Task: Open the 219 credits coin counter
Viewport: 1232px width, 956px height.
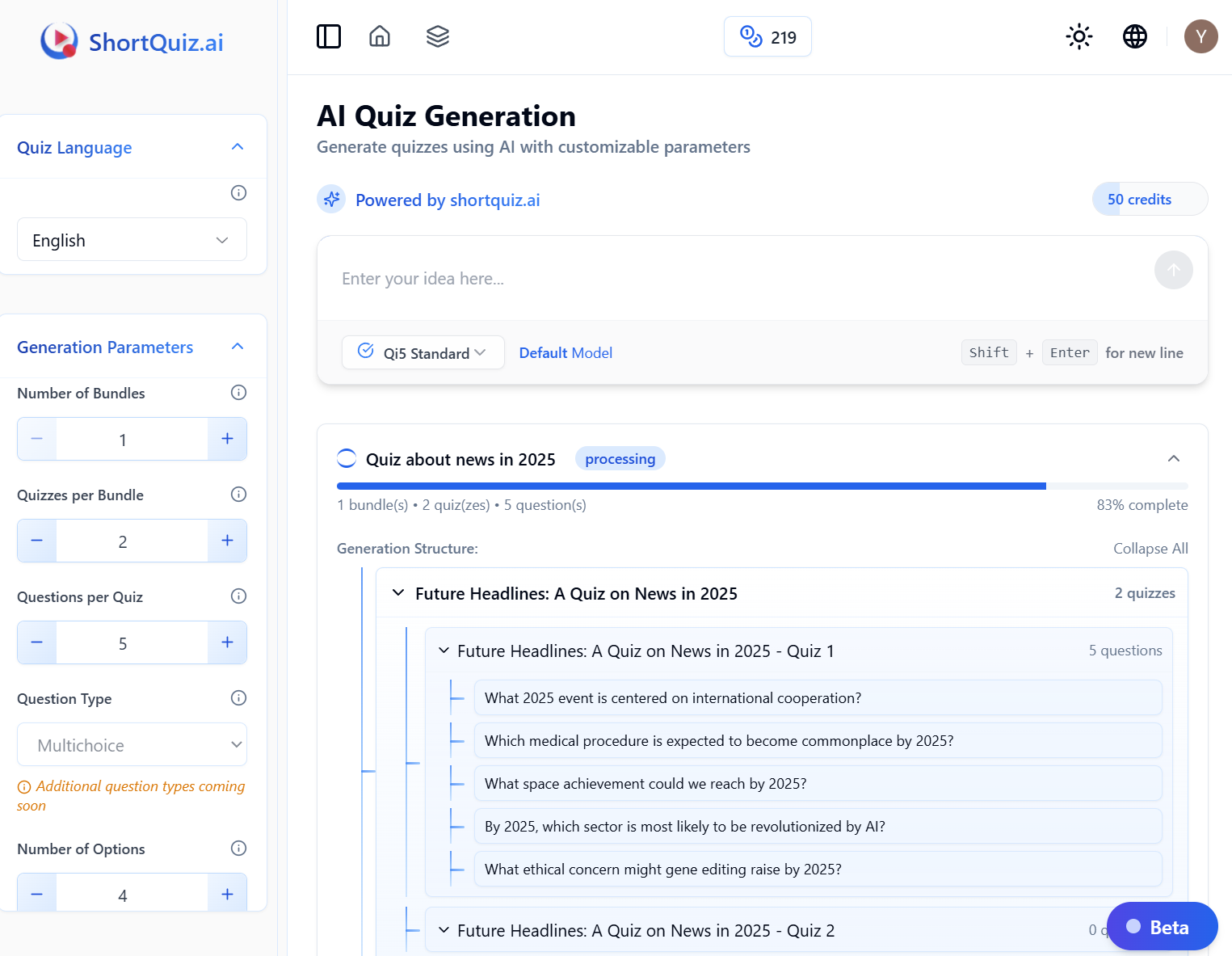Action: (x=767, y=36)
